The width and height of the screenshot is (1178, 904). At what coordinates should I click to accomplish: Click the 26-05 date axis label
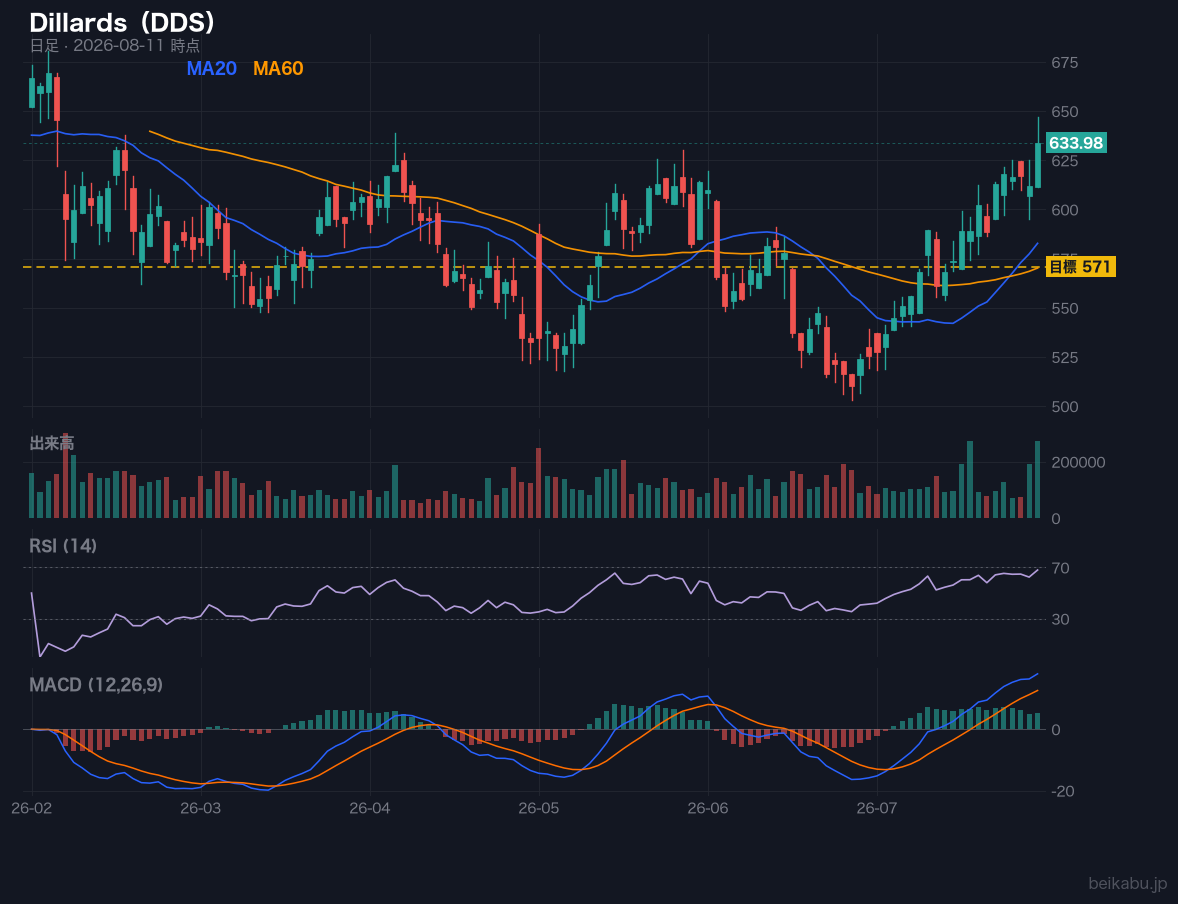pyautogui.click(x=539, y=809)
